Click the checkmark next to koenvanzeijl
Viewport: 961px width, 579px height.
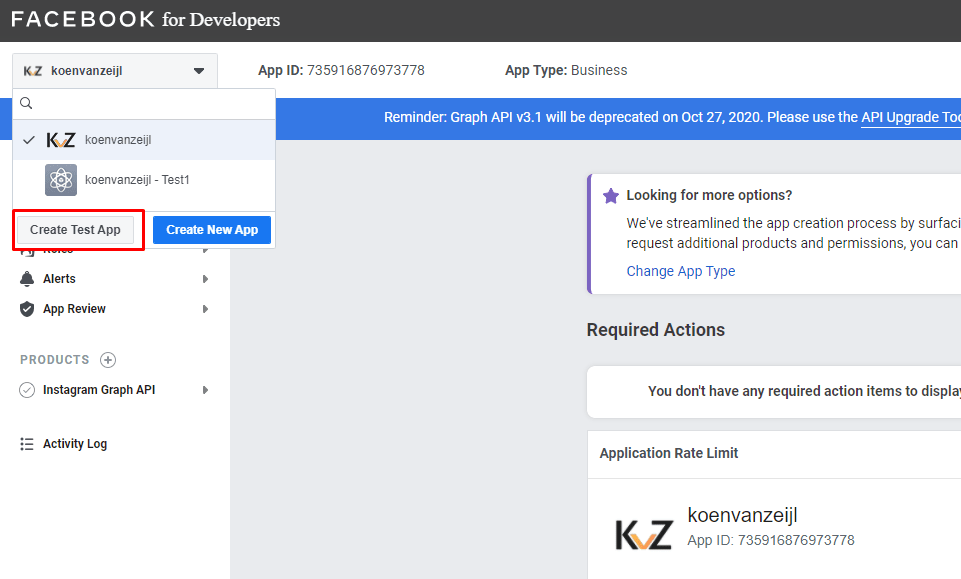(29, 140)
